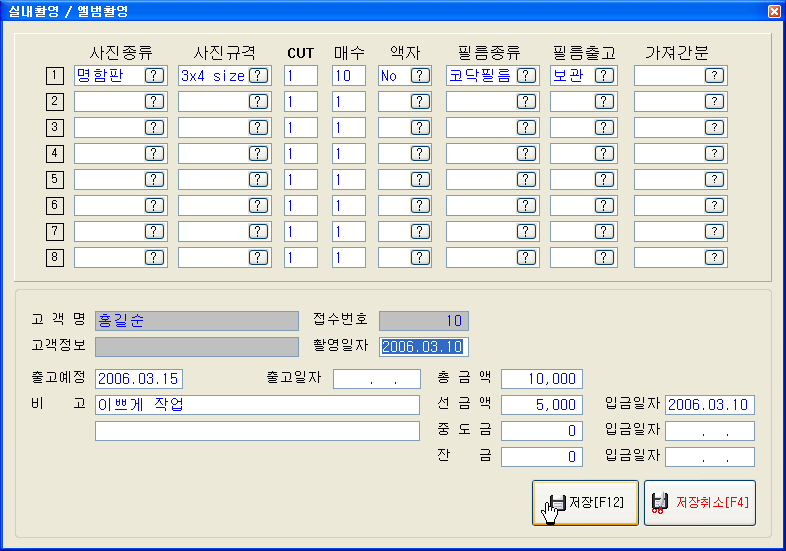Open 필름종류 lookup beside 코닥필름
Screen dimensions: 786x551
[526, 76]
